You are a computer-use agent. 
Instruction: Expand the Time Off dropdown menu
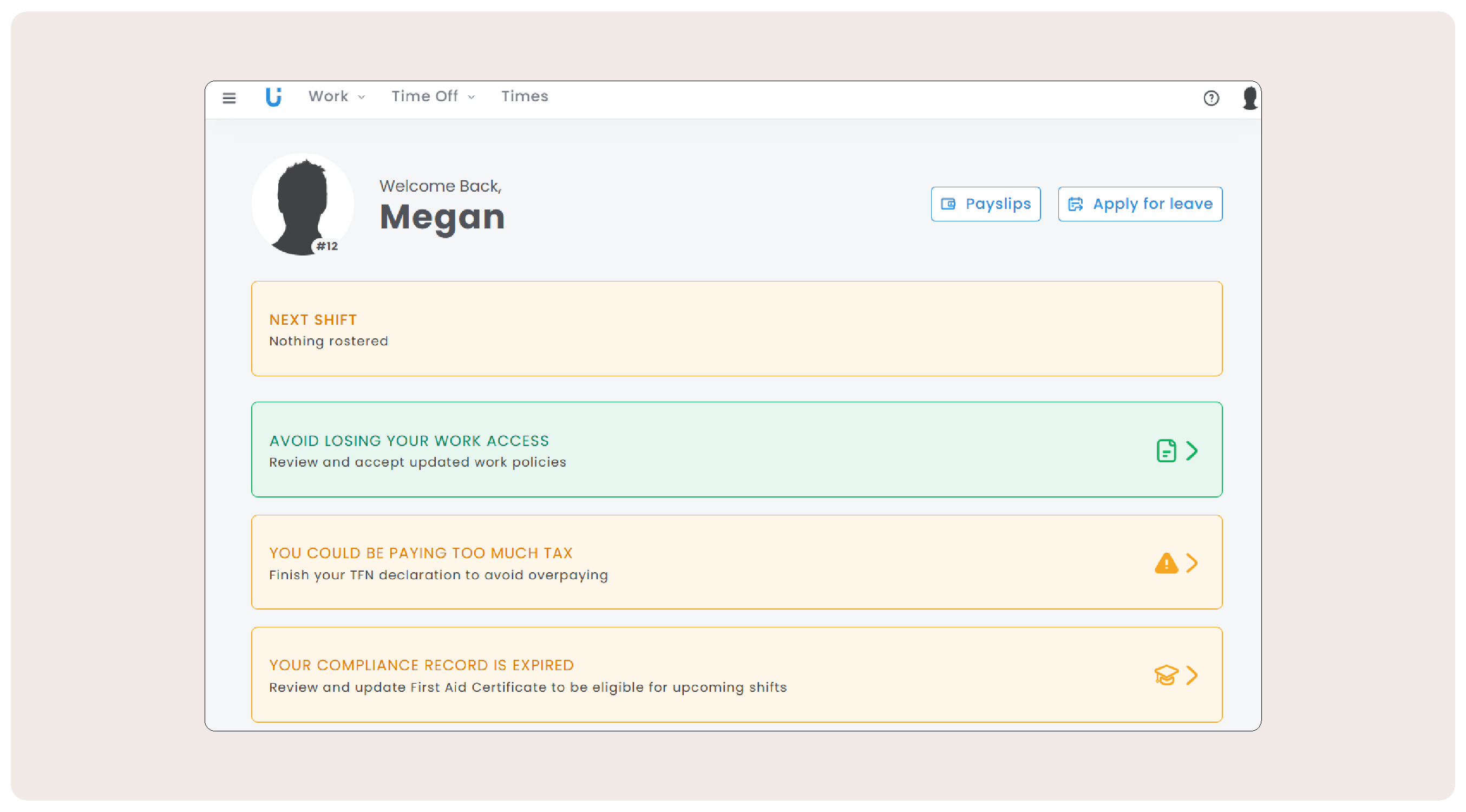point(433,96)
